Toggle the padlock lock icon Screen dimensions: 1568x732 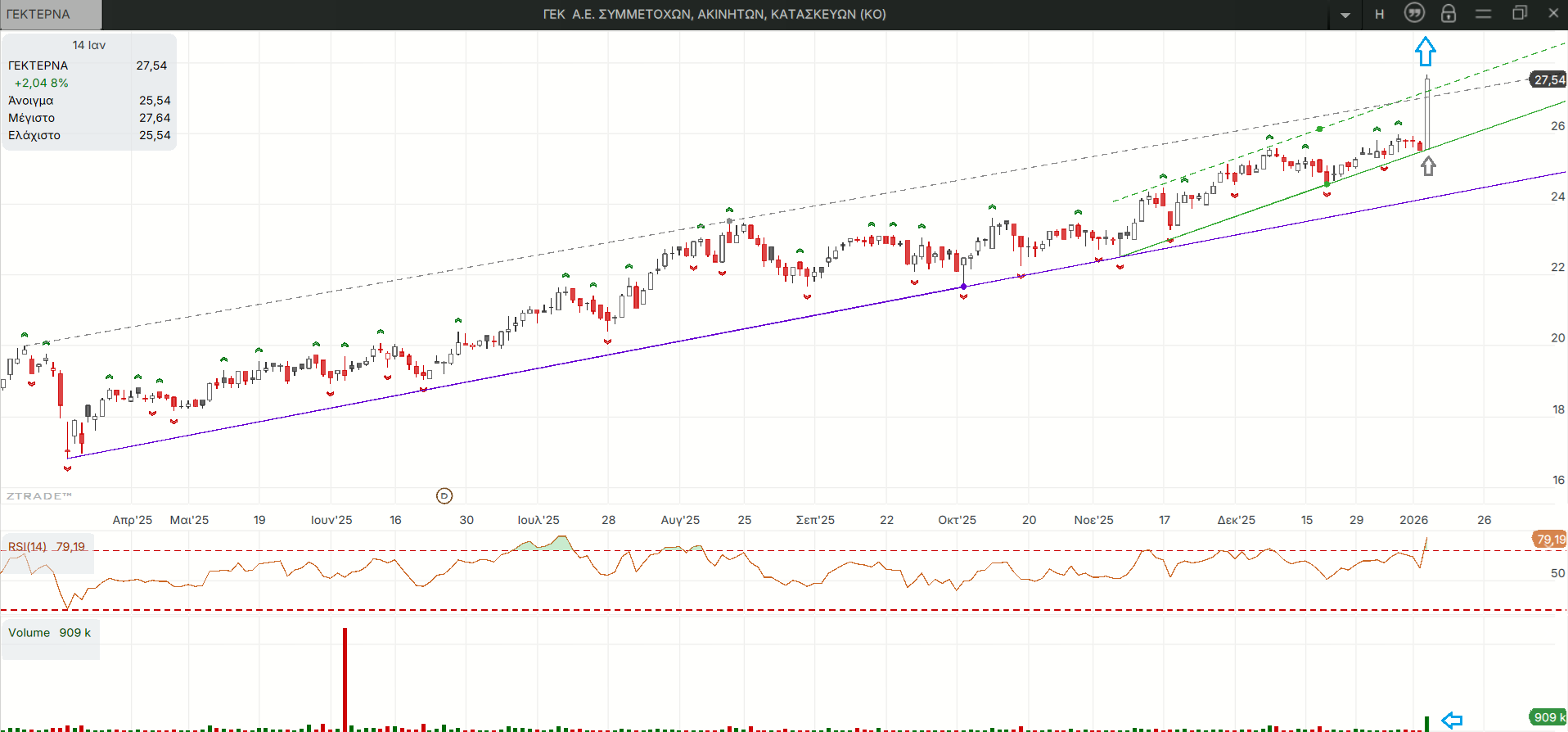(x=1449, y=14)
